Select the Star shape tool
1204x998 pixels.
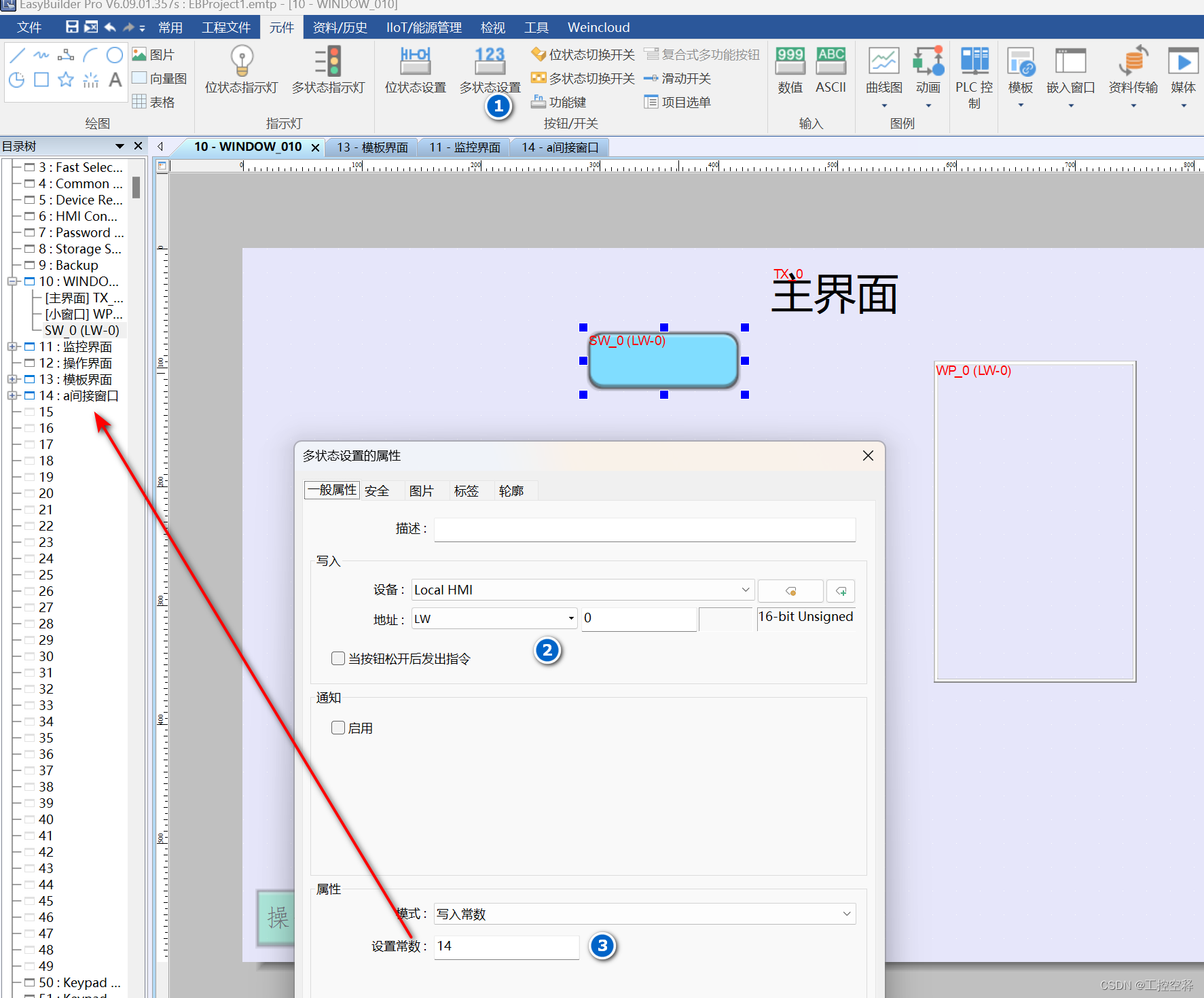point(66,79)
